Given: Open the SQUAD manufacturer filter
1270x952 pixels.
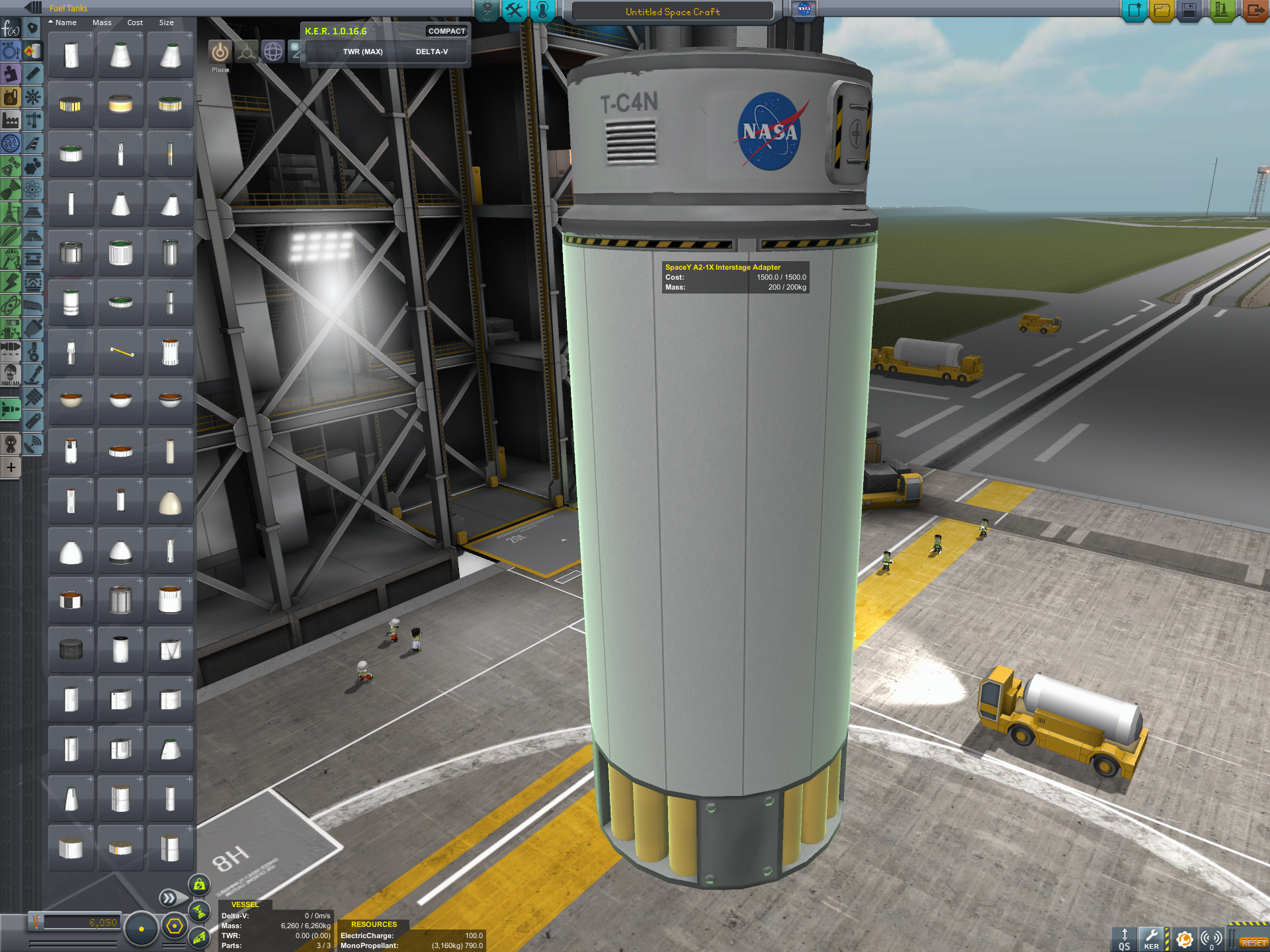Looking at the screenshot, I should click(x=11, y=374).
